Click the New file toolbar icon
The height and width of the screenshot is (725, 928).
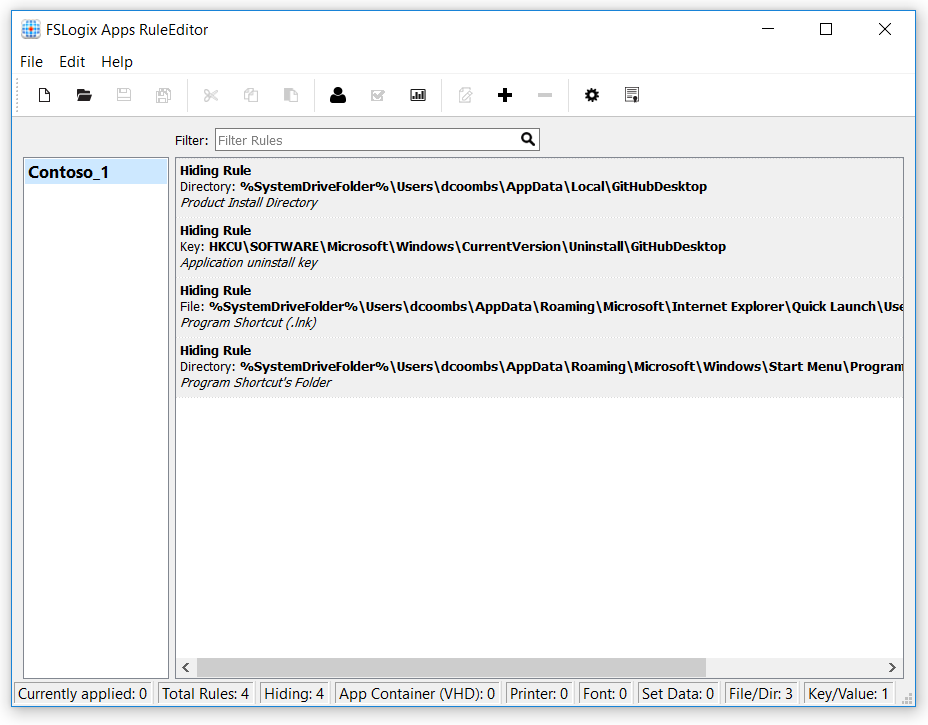(44, 95)
